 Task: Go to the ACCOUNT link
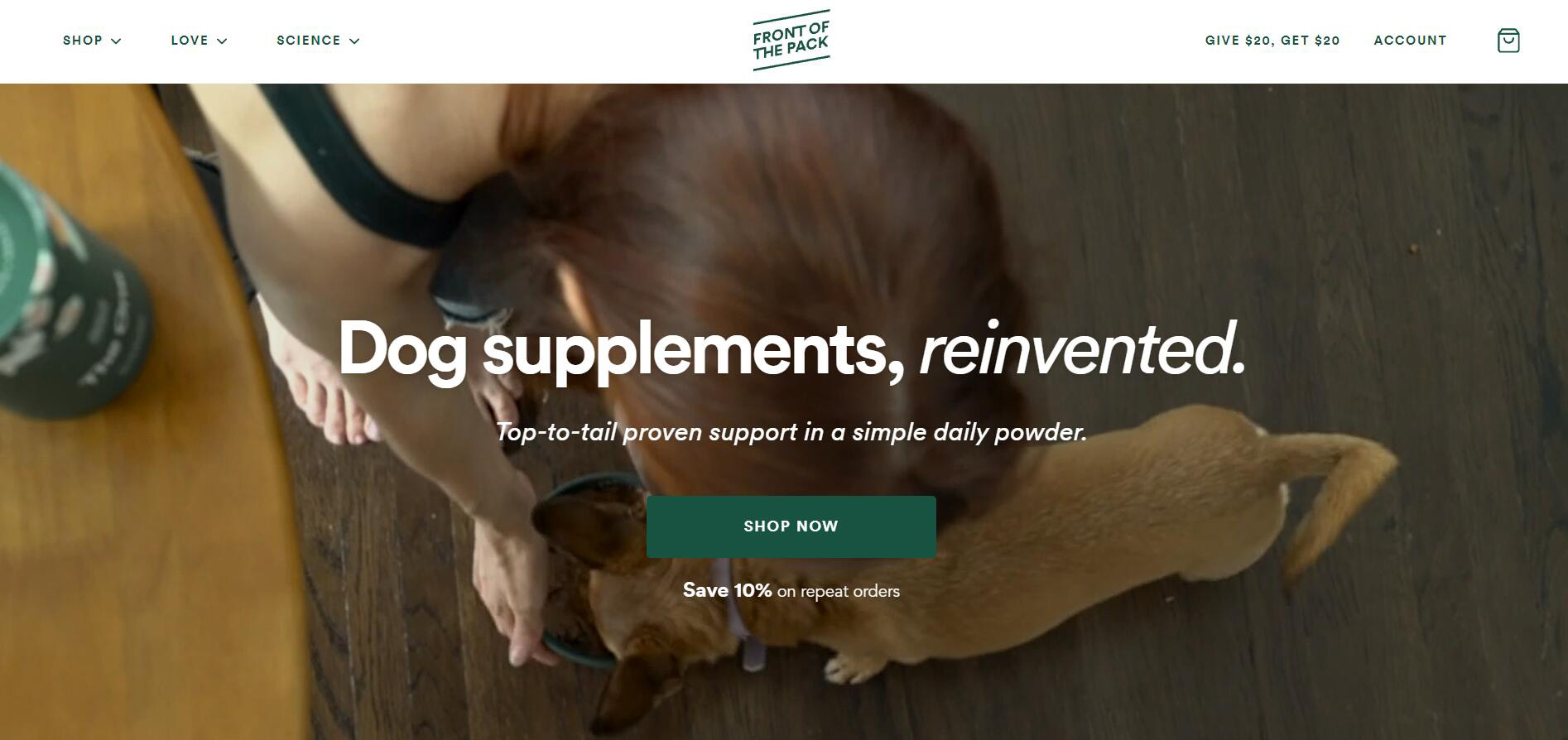1410,41
